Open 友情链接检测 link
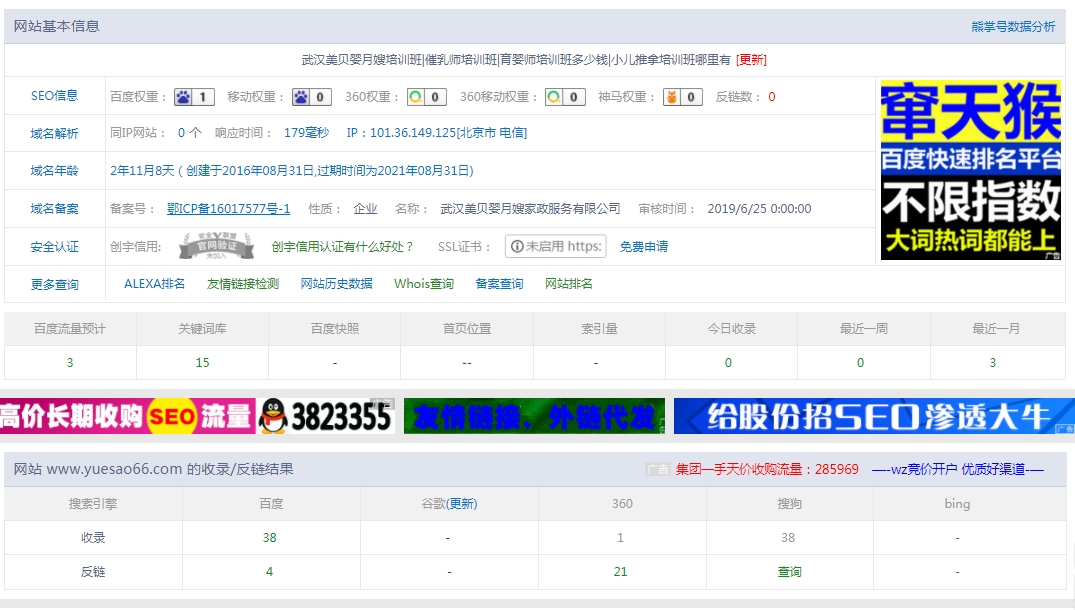 [x=243, y=284]
